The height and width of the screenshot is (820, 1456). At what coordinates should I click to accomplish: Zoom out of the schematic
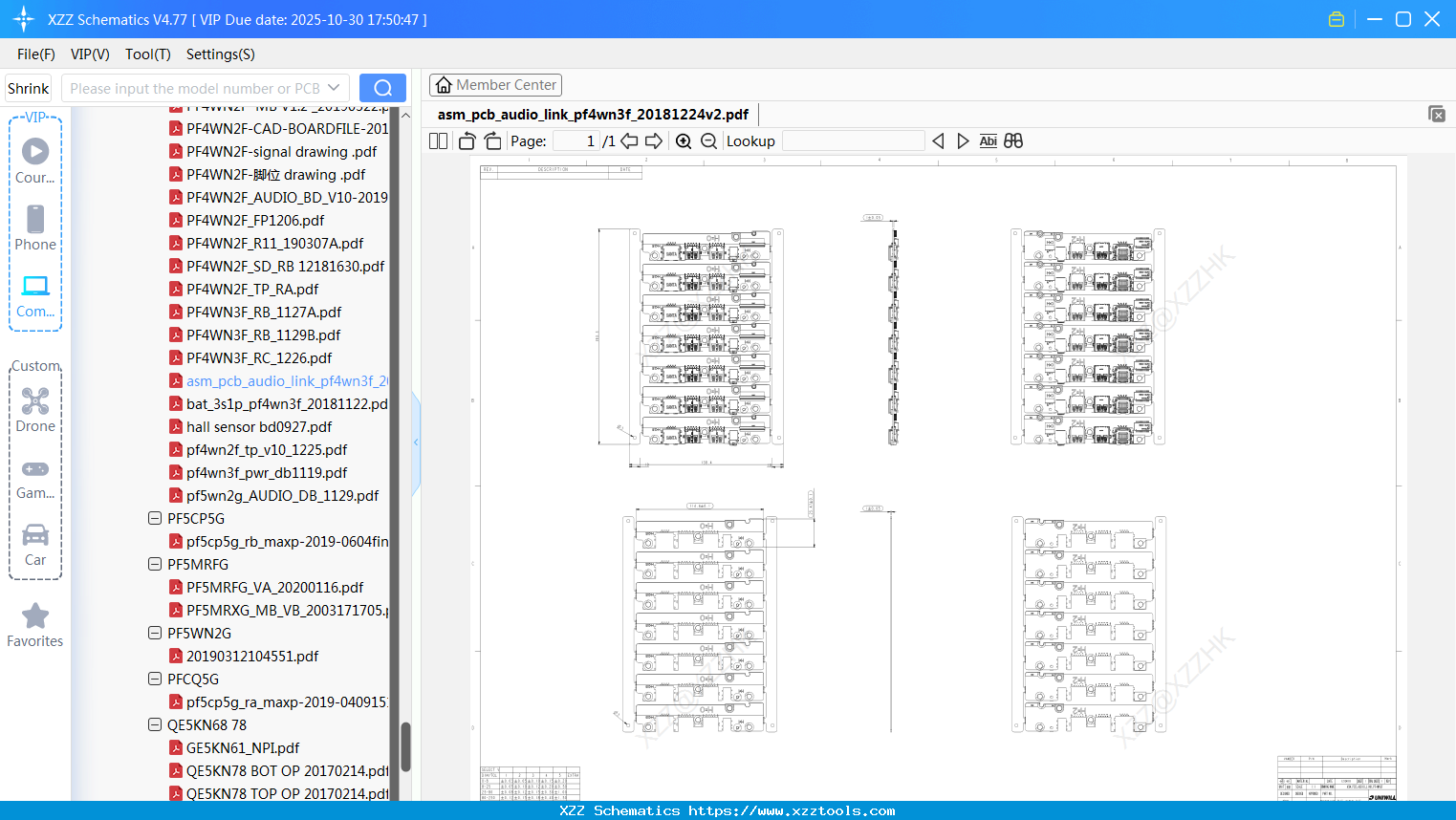(708, 141)
